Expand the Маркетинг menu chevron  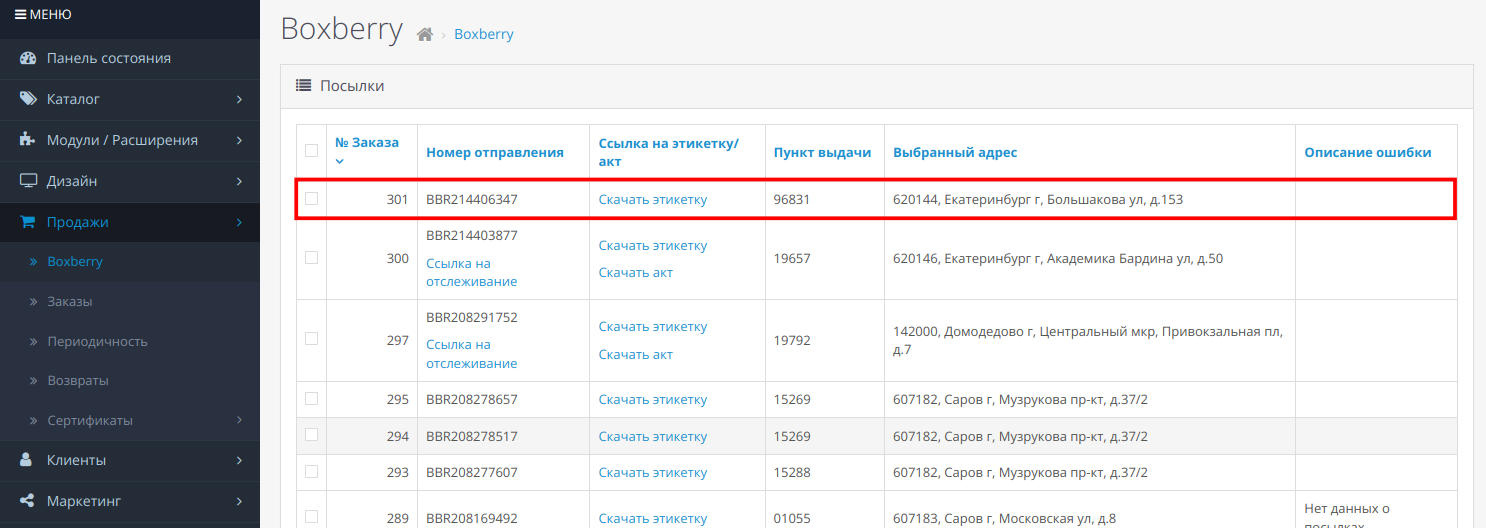pos(240,501)
